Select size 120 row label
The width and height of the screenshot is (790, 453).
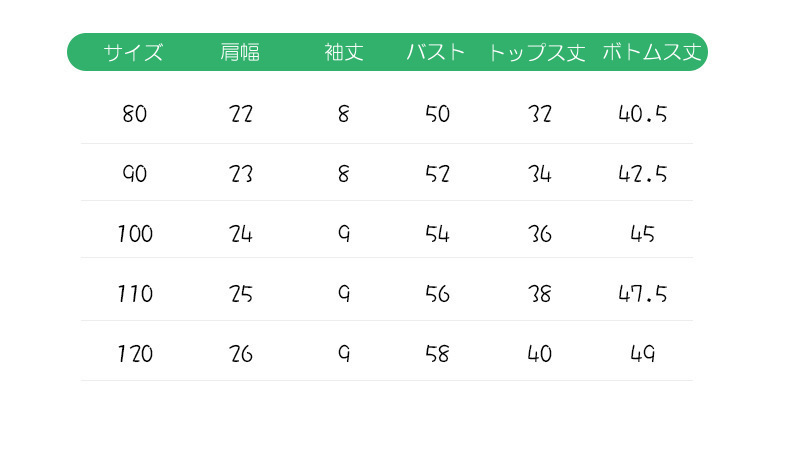(x=135, y=354)
